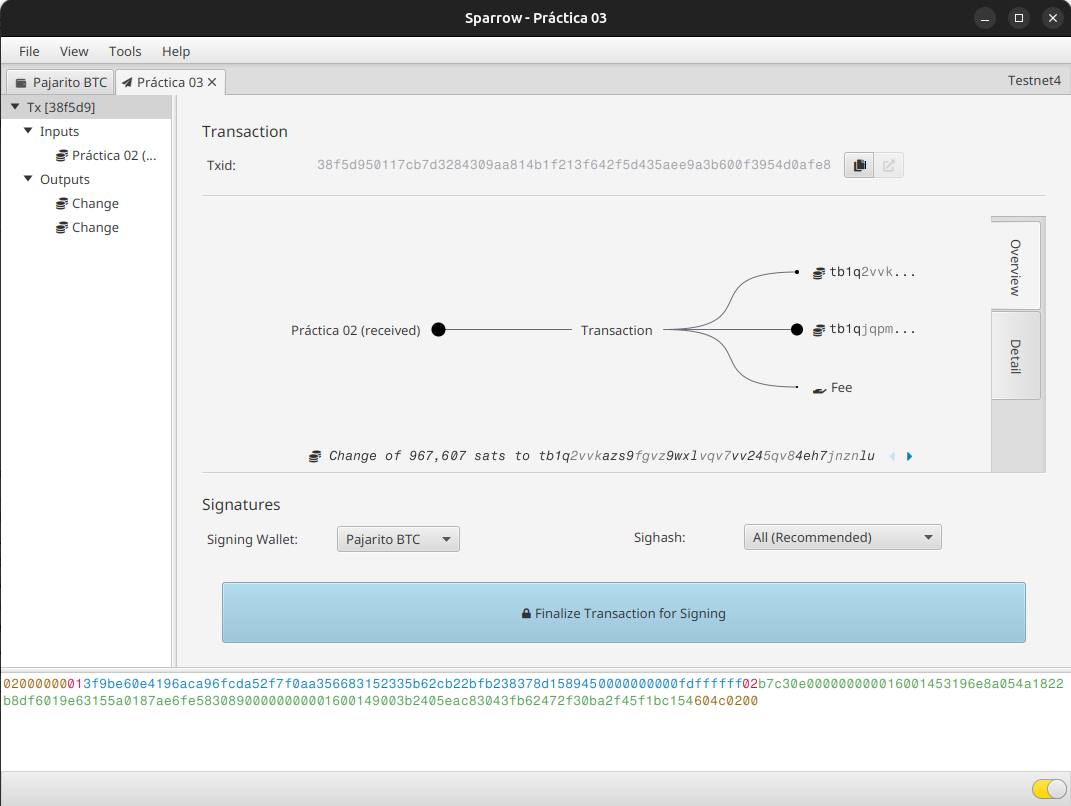Click the send icon on Práctica 03 tab
Screen dimensions: 1071x806
click(x=126, y=83)
